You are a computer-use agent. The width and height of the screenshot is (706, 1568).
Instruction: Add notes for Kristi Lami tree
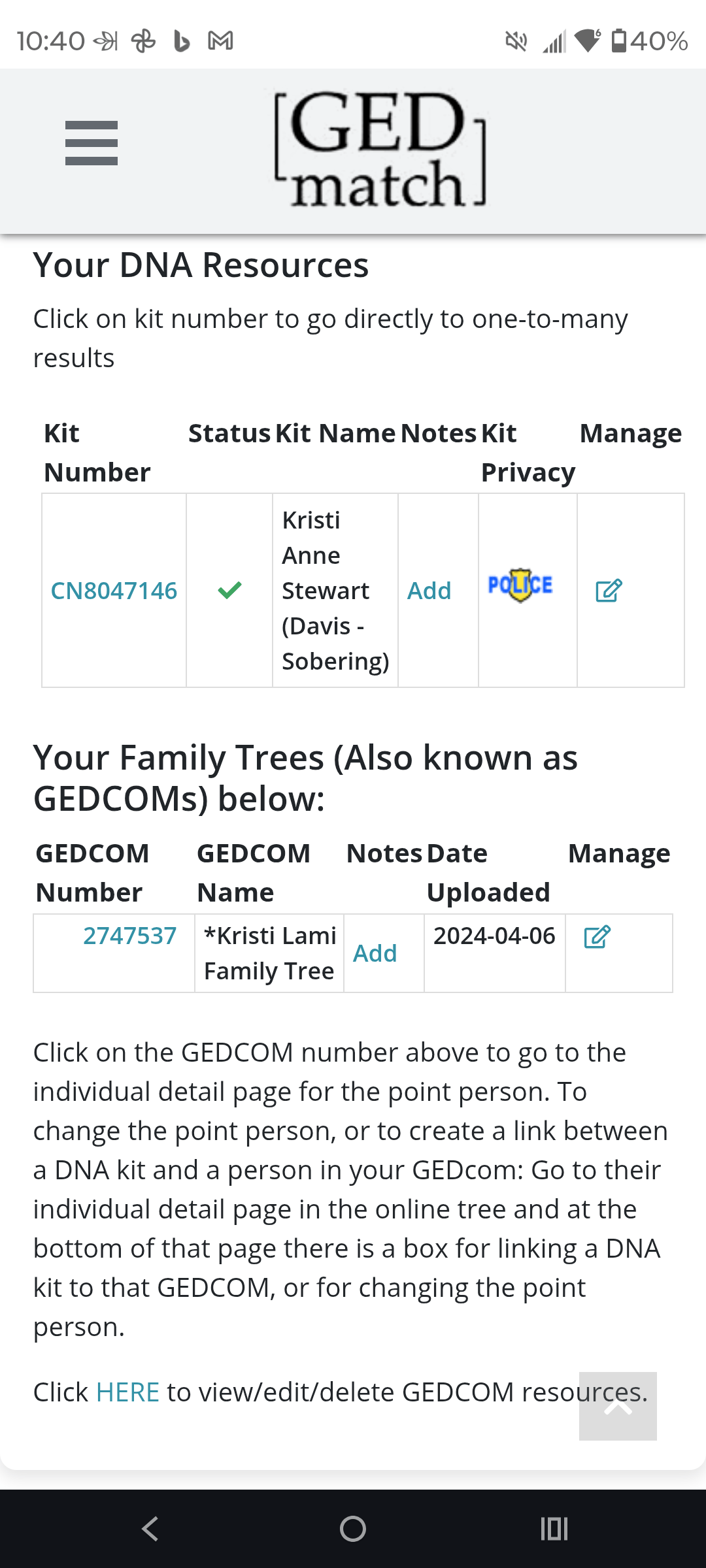[375, 953]
